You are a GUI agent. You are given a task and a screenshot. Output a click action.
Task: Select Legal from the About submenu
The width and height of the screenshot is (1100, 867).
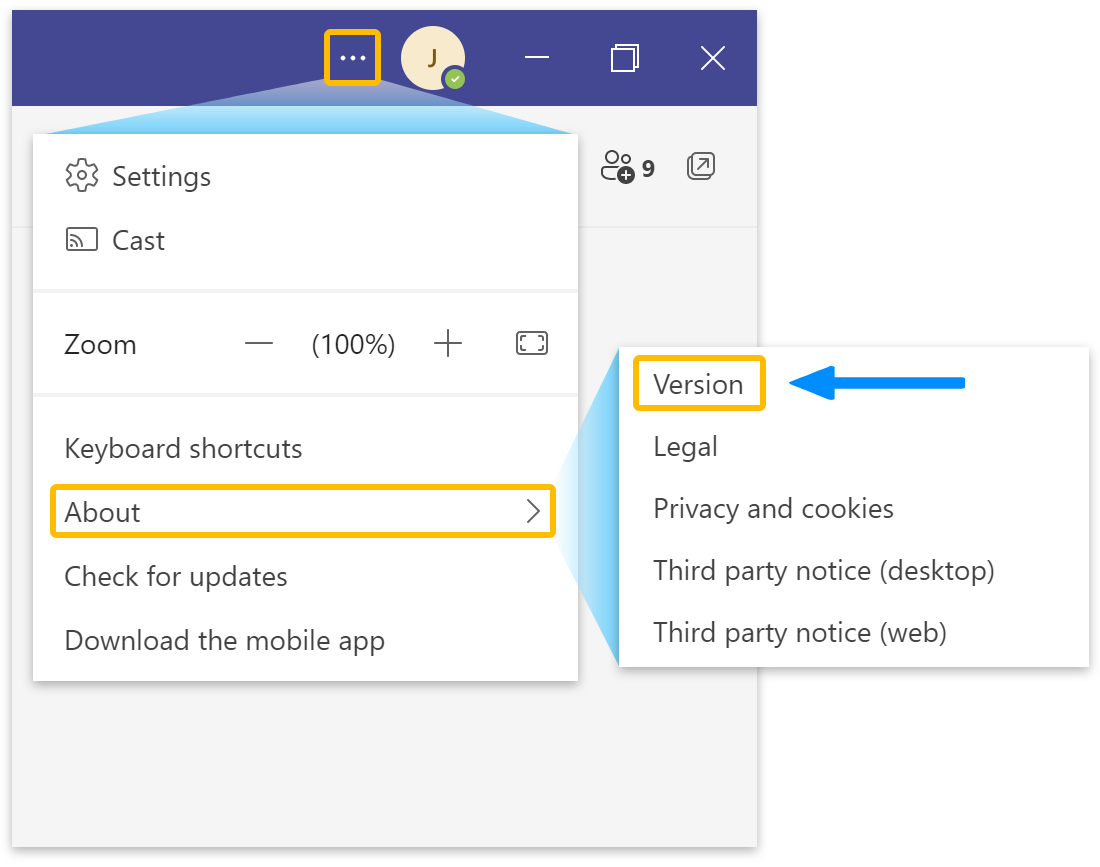685,446
